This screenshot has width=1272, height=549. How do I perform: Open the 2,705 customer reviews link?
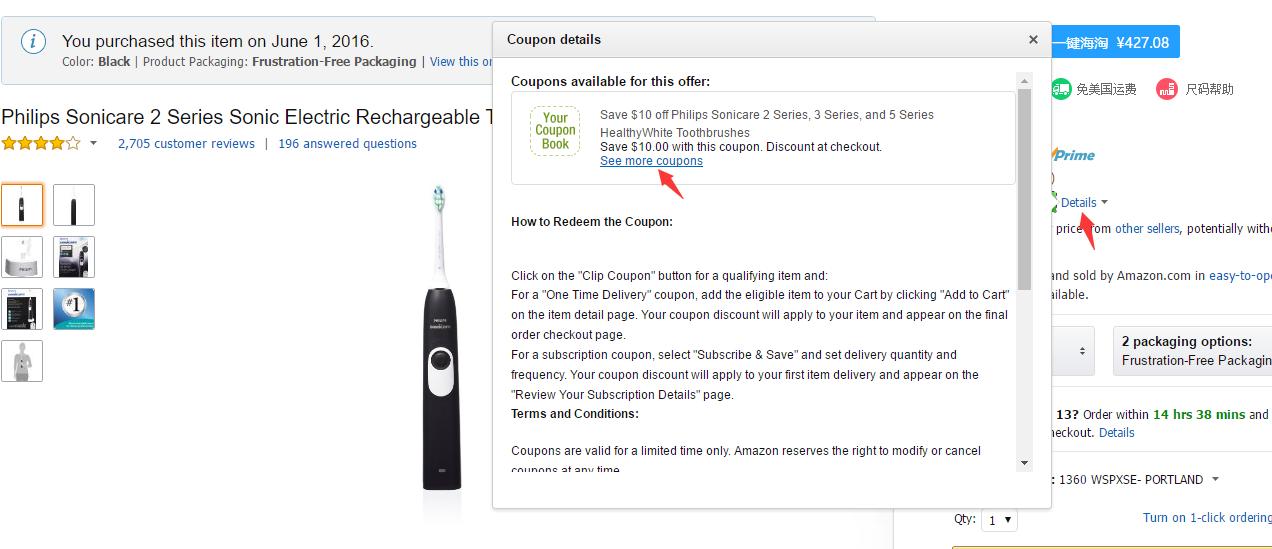click(186, 143)
